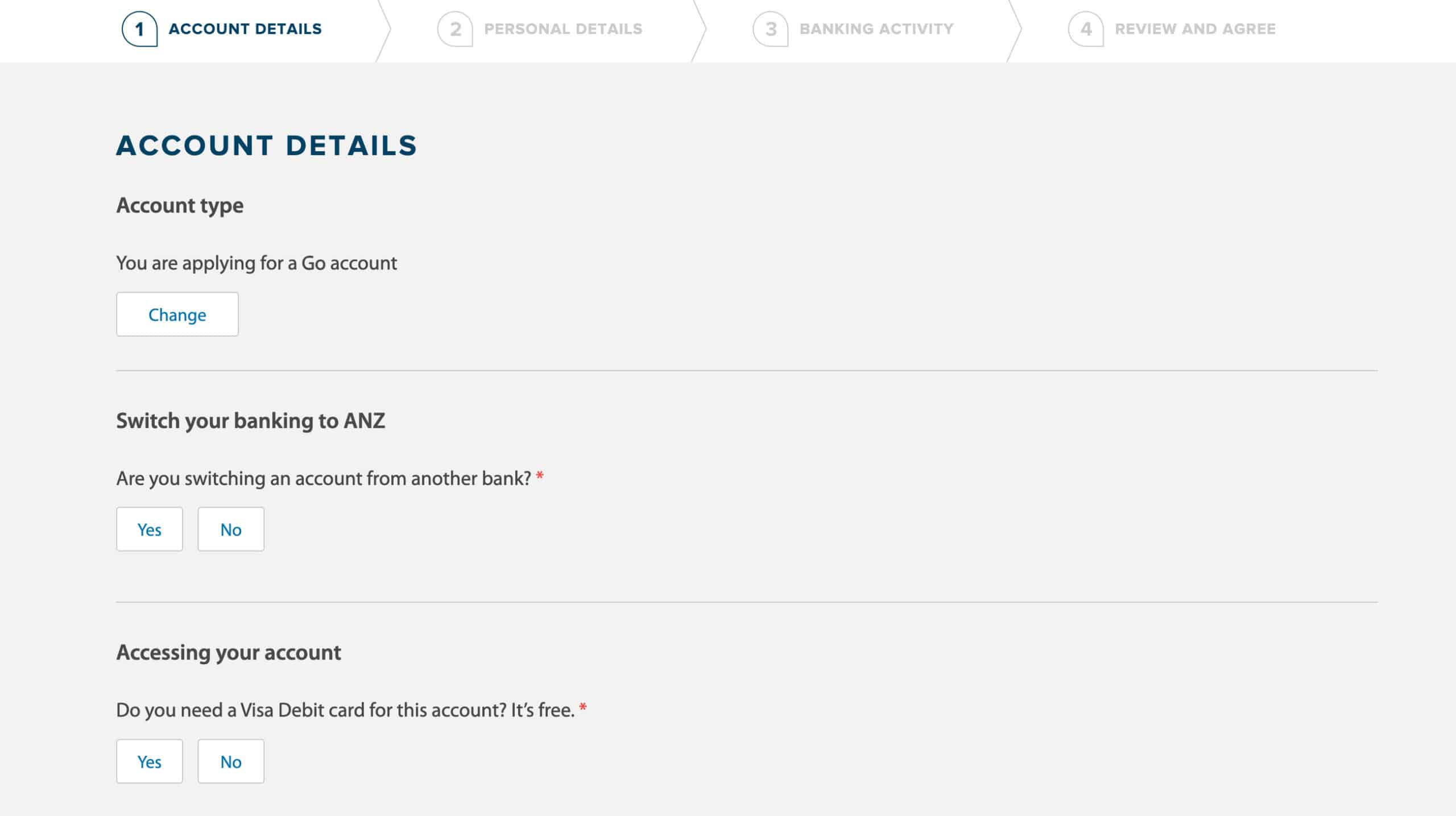Click the 'You are applying for a Go account' text
The width and height of the screenshot is (1456, 816).
point(257,263)
